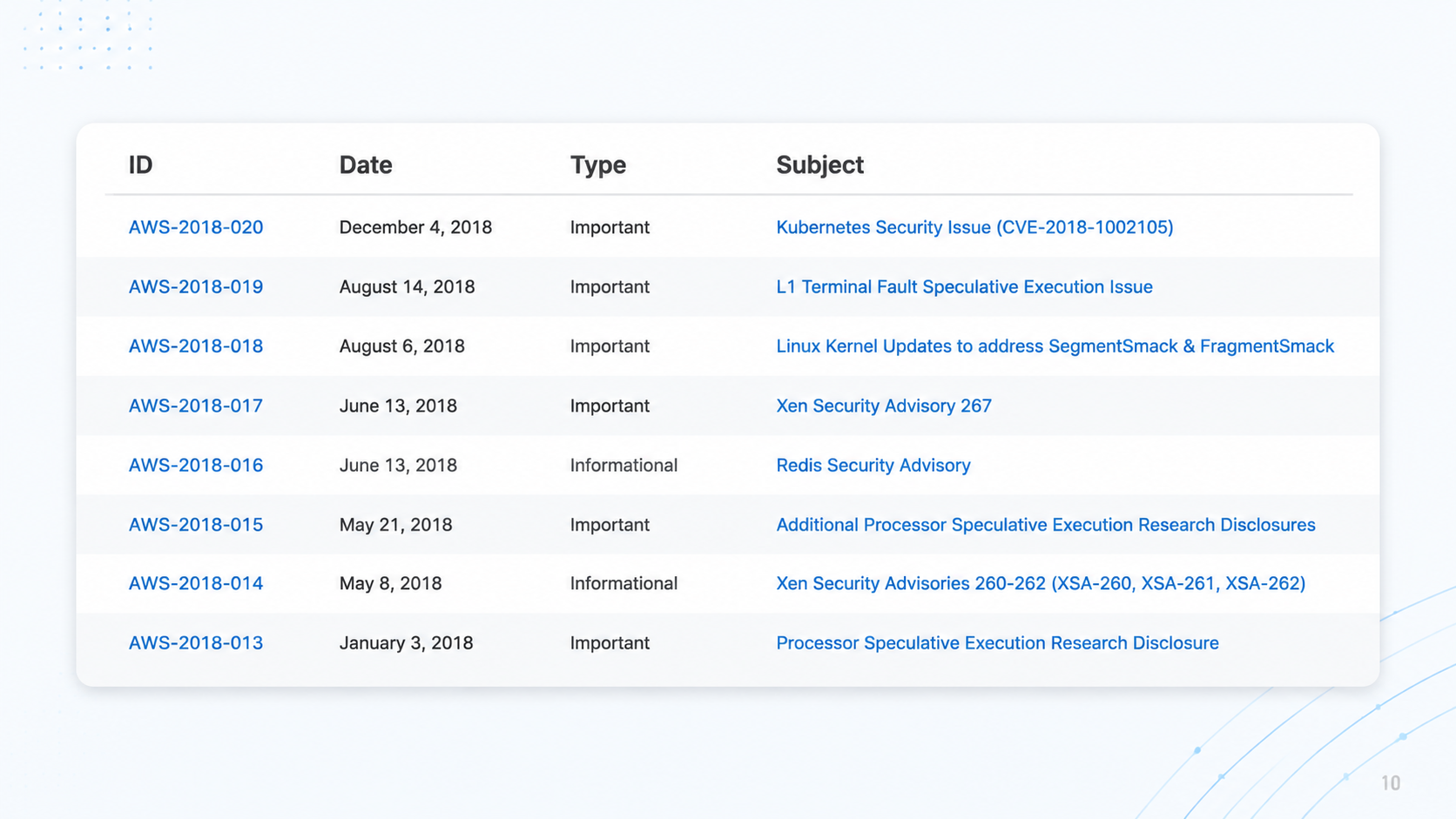Screen dimensions: 1456x819
Task: Click the slide page number 10
Action: (x=1391, y=783)
